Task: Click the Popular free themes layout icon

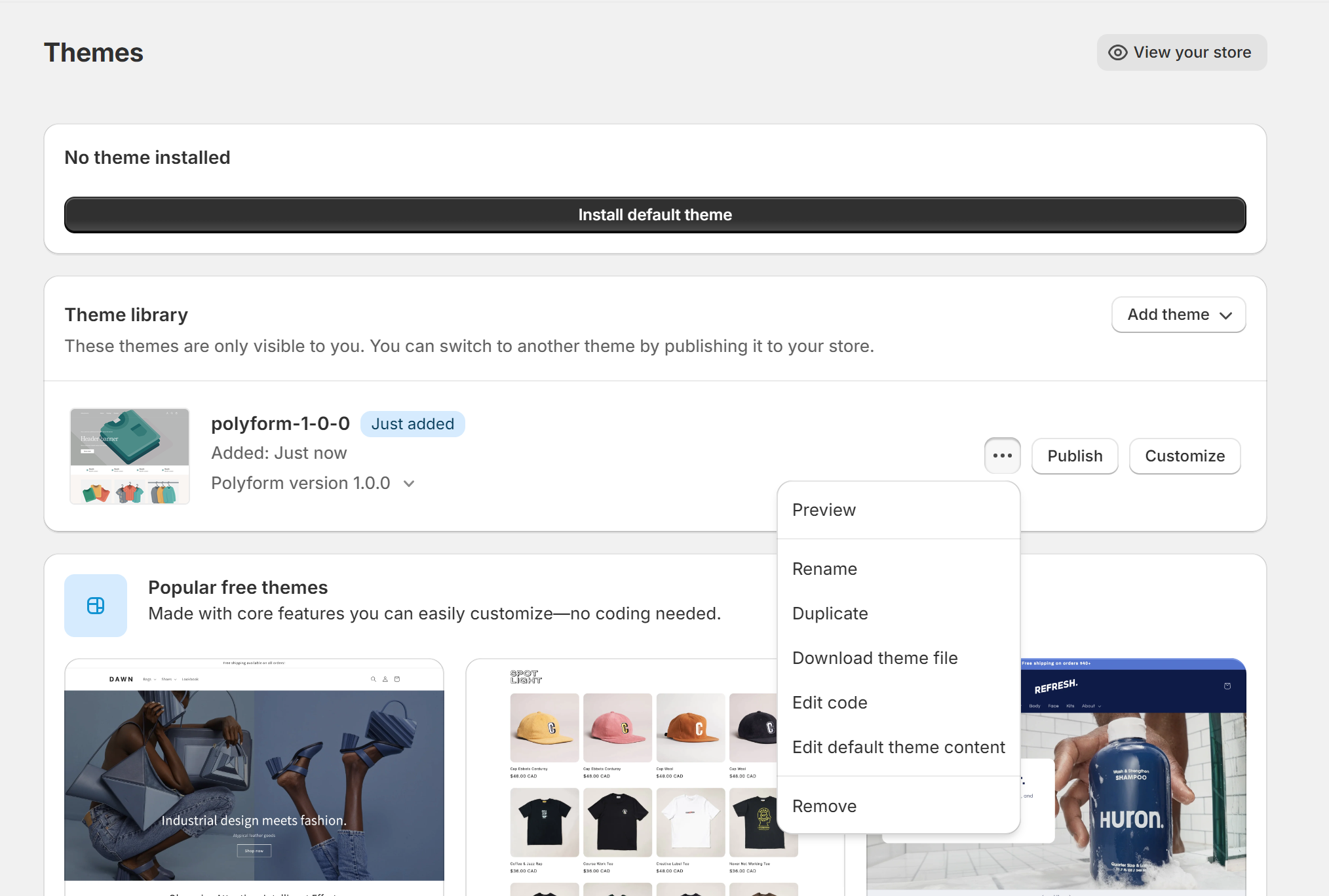Action: [96, 606]
